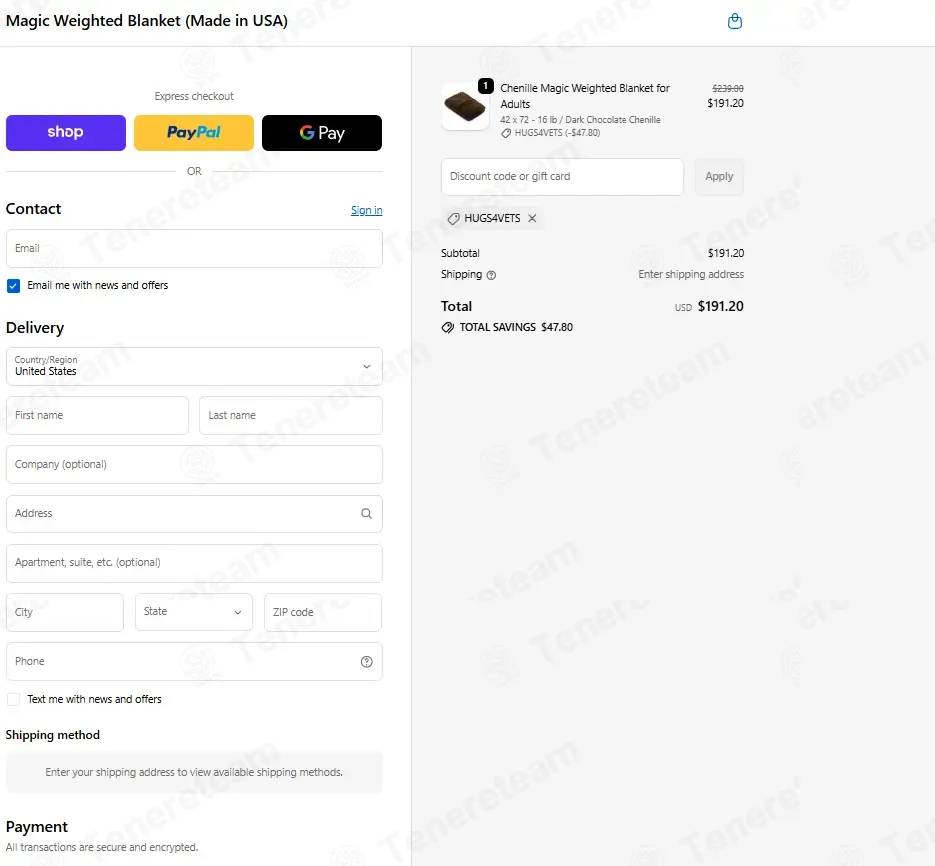The image size is (935, 866).
Task: Uncheck Email me with news and offers
Action: pos(13,286)
